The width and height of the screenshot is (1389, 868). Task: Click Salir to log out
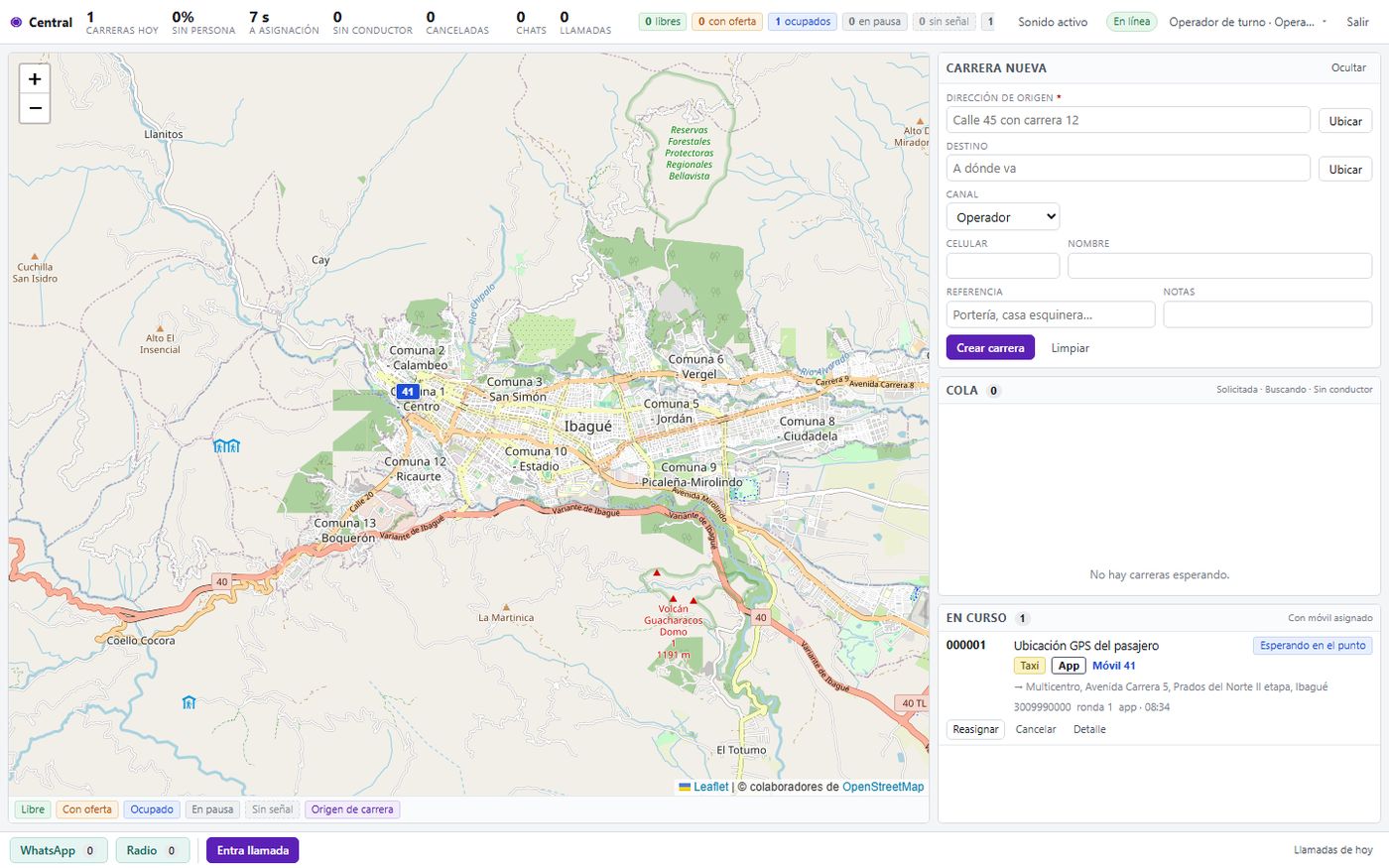coord(1357,22)
